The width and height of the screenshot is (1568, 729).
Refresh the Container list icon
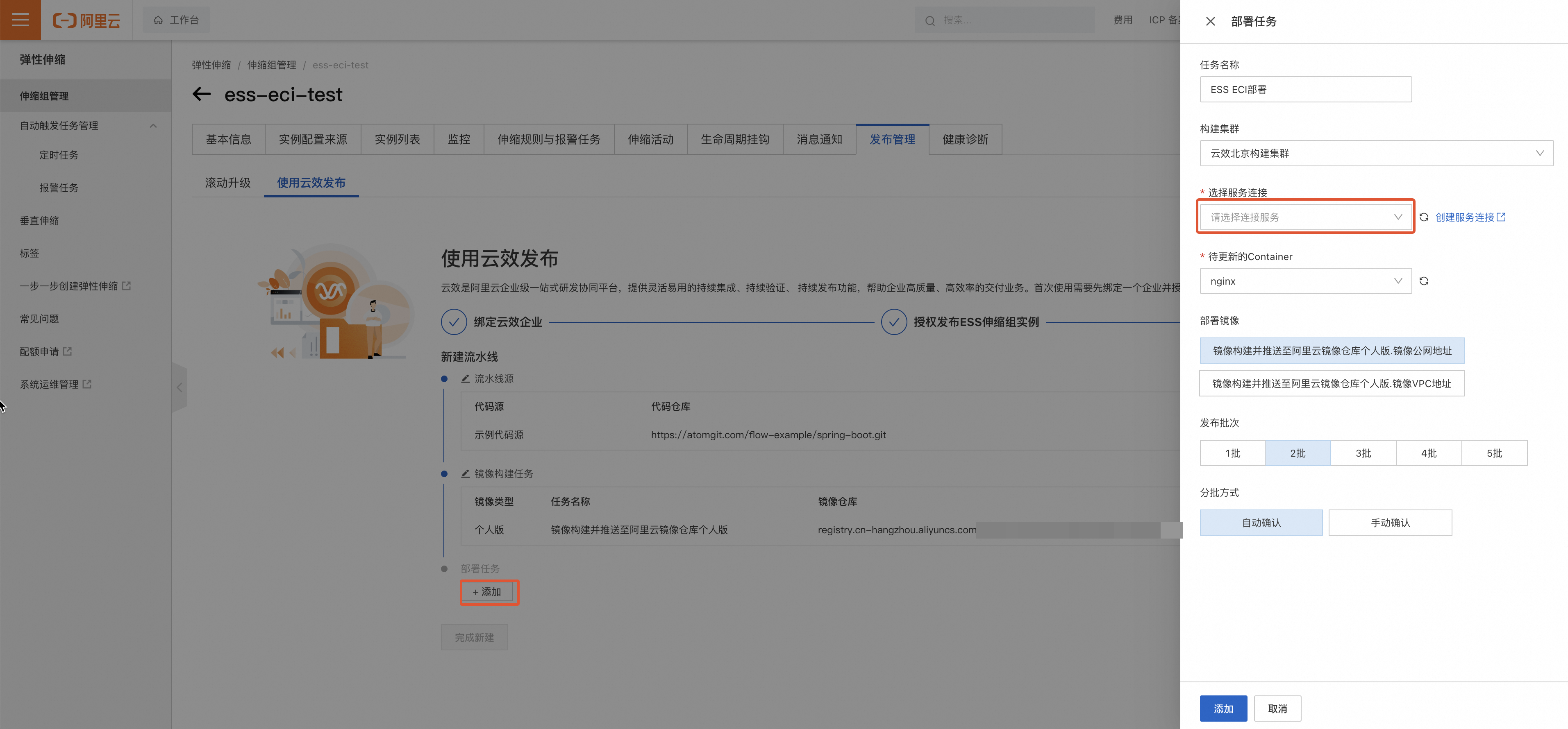(x=1424, y=281)
